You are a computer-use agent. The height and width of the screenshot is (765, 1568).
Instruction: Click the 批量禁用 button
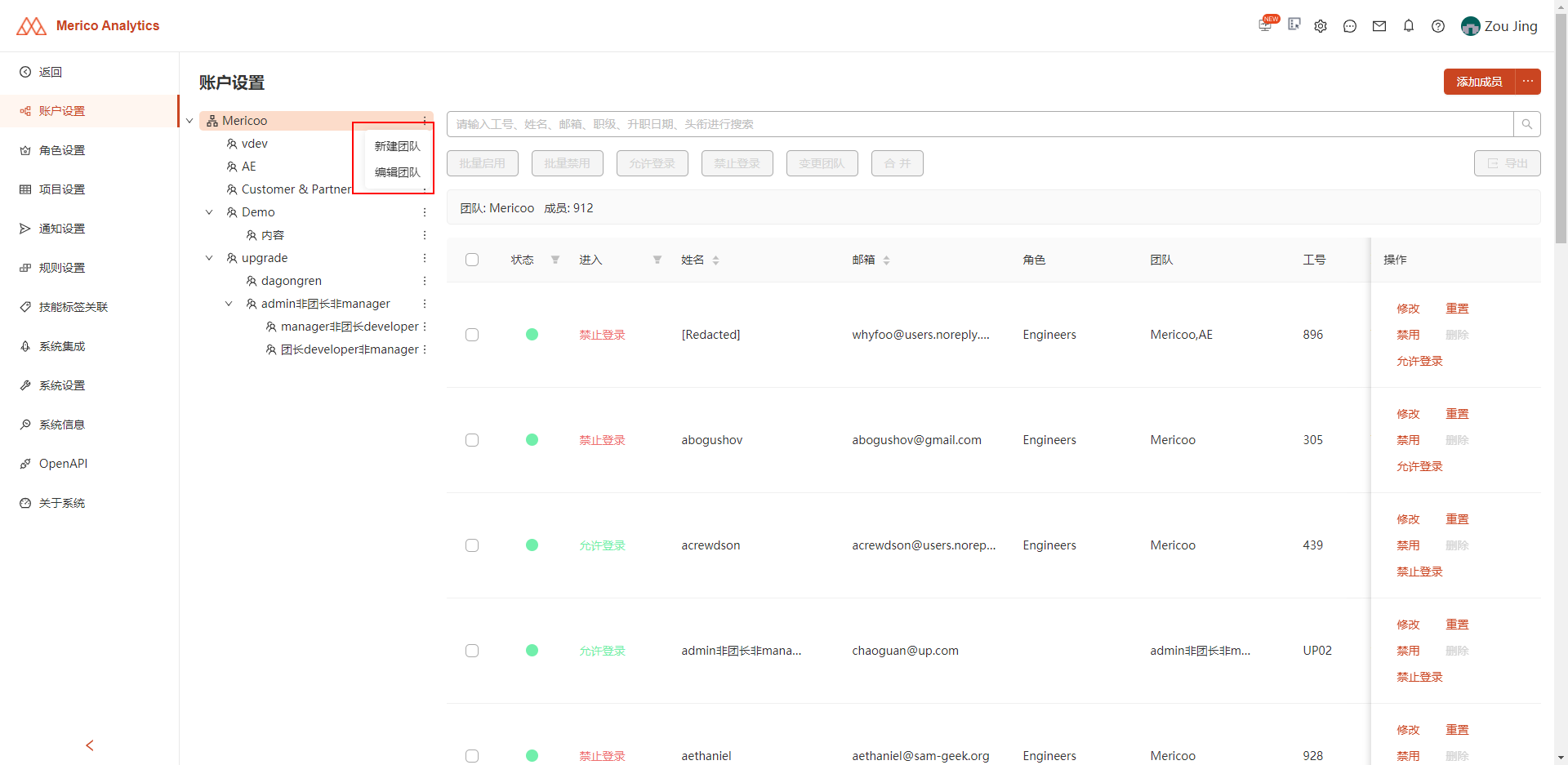point(568,163)
